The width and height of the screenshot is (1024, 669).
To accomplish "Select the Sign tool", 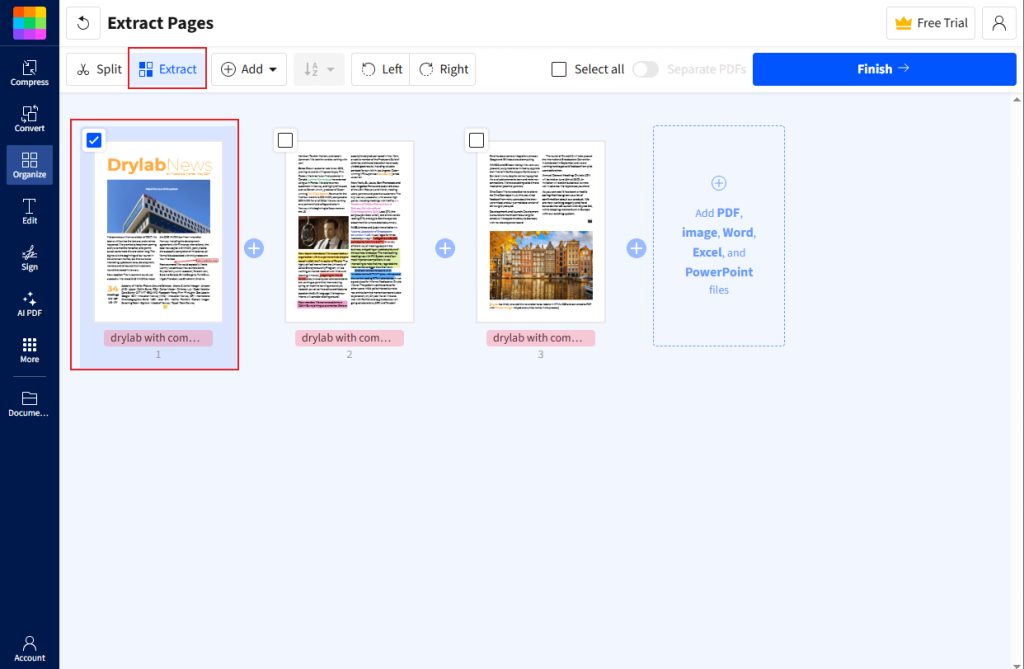I will tap(29, 259).
